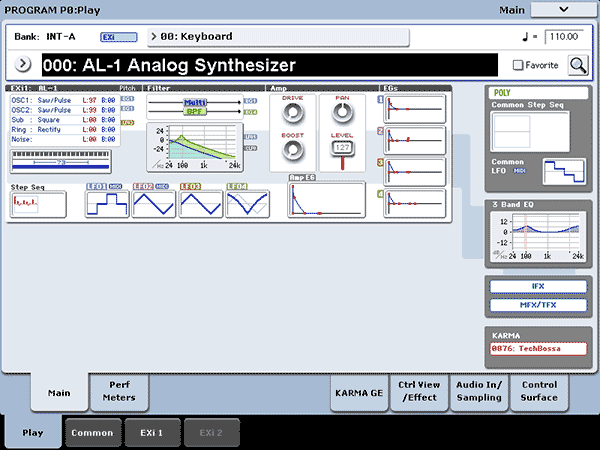The image size is (600, 450).
Task: Click the Common LFO waveform graphic
Action: click(x=562, y=171)
